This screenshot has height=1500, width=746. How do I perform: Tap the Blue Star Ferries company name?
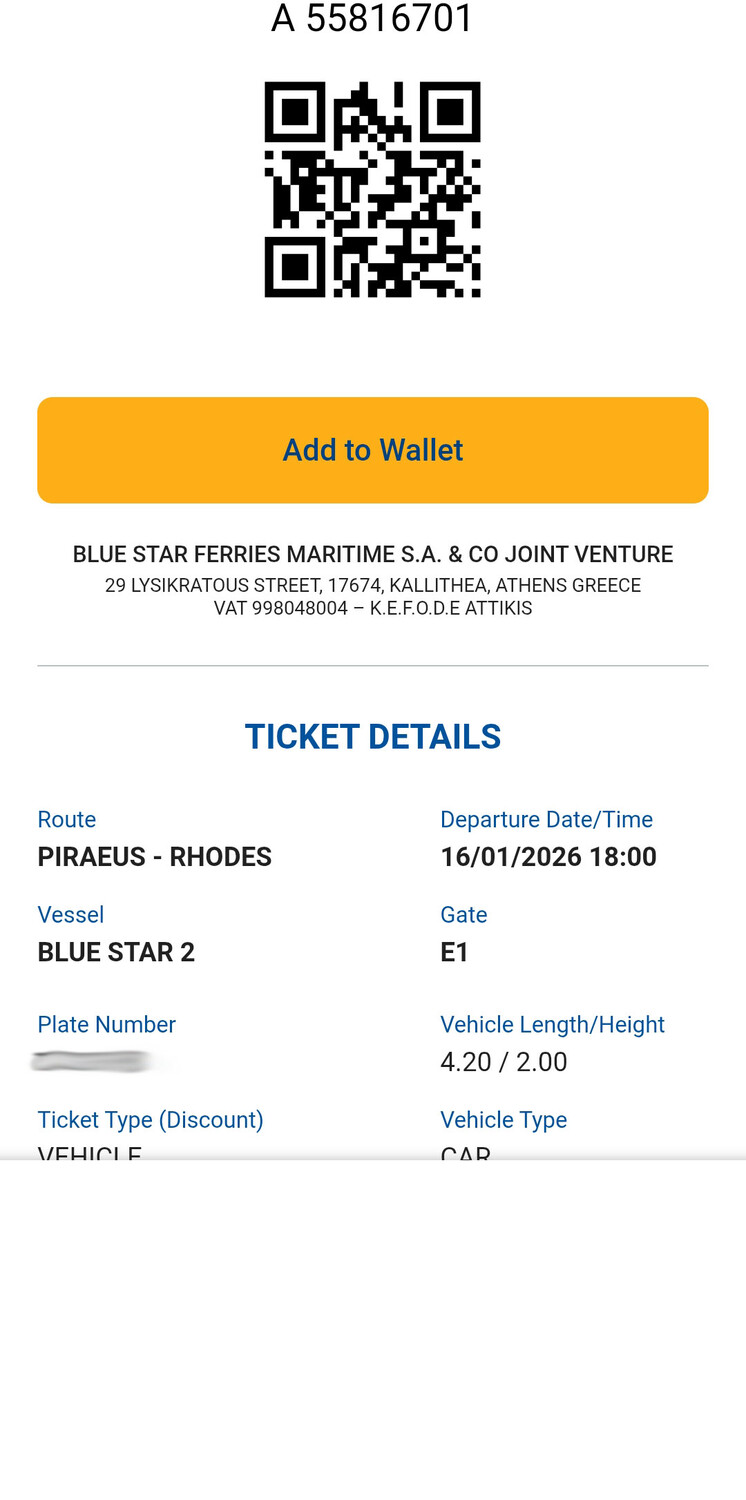pyautogui.click(x=373, y=554)
